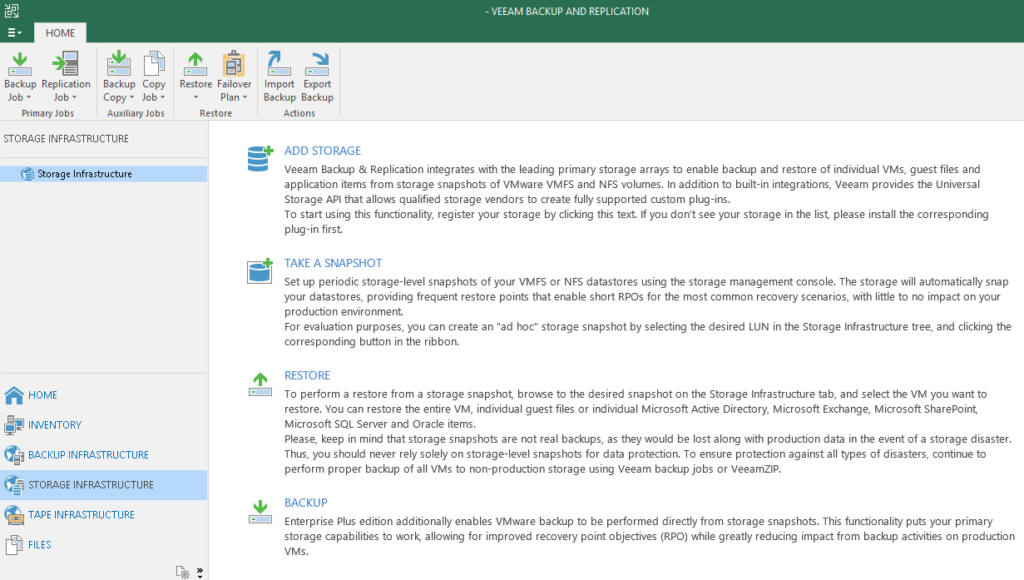
Task: Open the Failover Plan ribbon icon
Action: tap(234, 66)
